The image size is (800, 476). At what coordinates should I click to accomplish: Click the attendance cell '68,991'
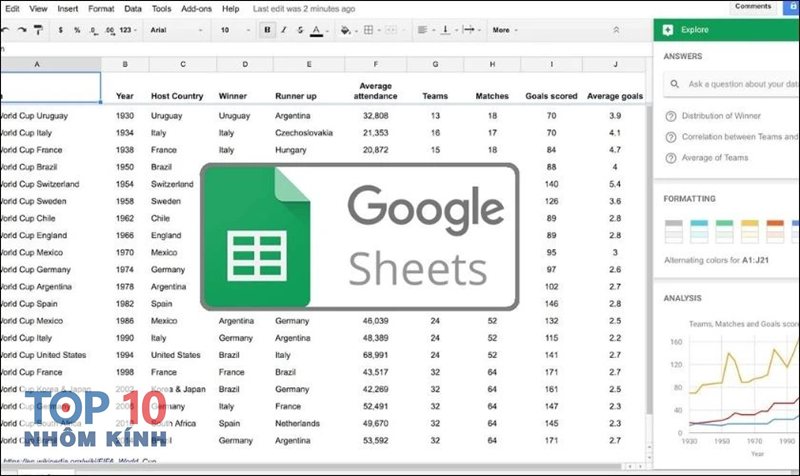tap(376, 355)
